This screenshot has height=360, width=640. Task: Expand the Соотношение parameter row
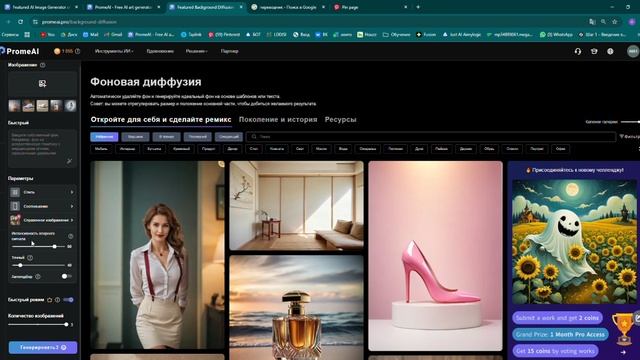[42, 206]
